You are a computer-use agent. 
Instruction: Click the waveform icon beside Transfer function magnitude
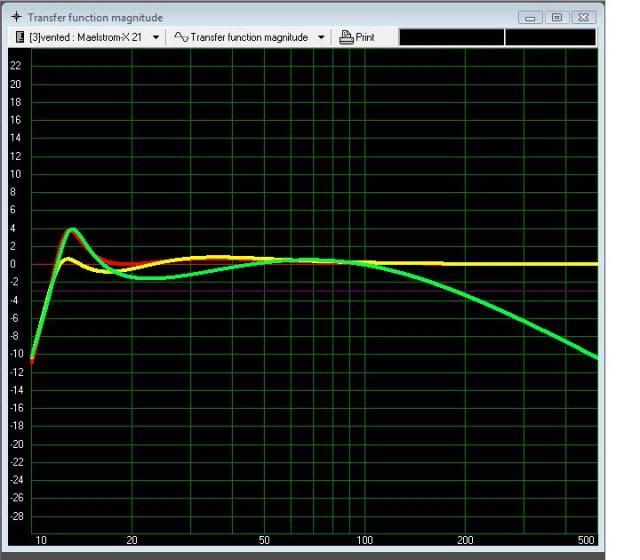(x=181, y=37)
